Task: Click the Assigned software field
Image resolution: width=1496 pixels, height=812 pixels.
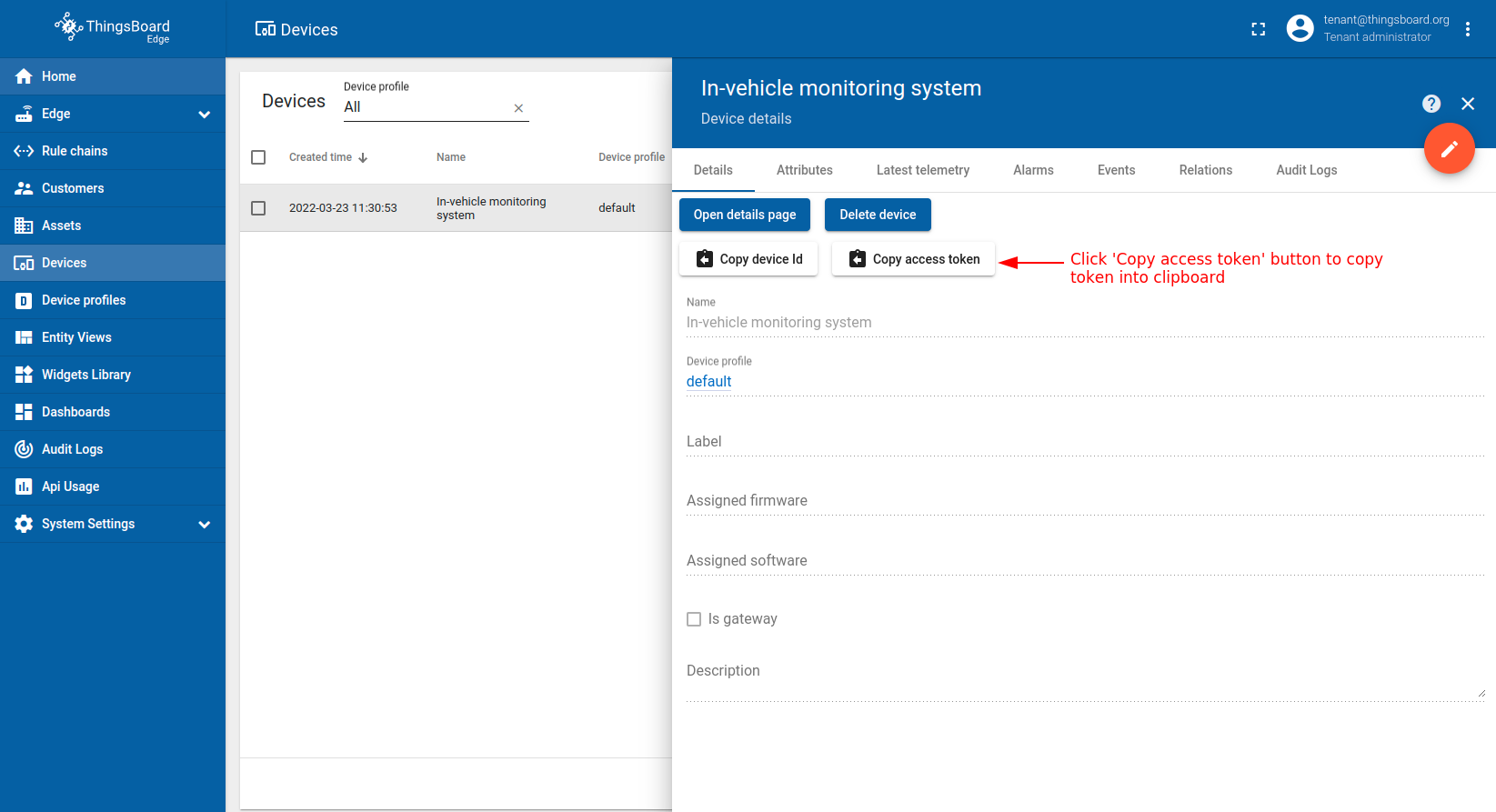Action: coord(1085,561)
